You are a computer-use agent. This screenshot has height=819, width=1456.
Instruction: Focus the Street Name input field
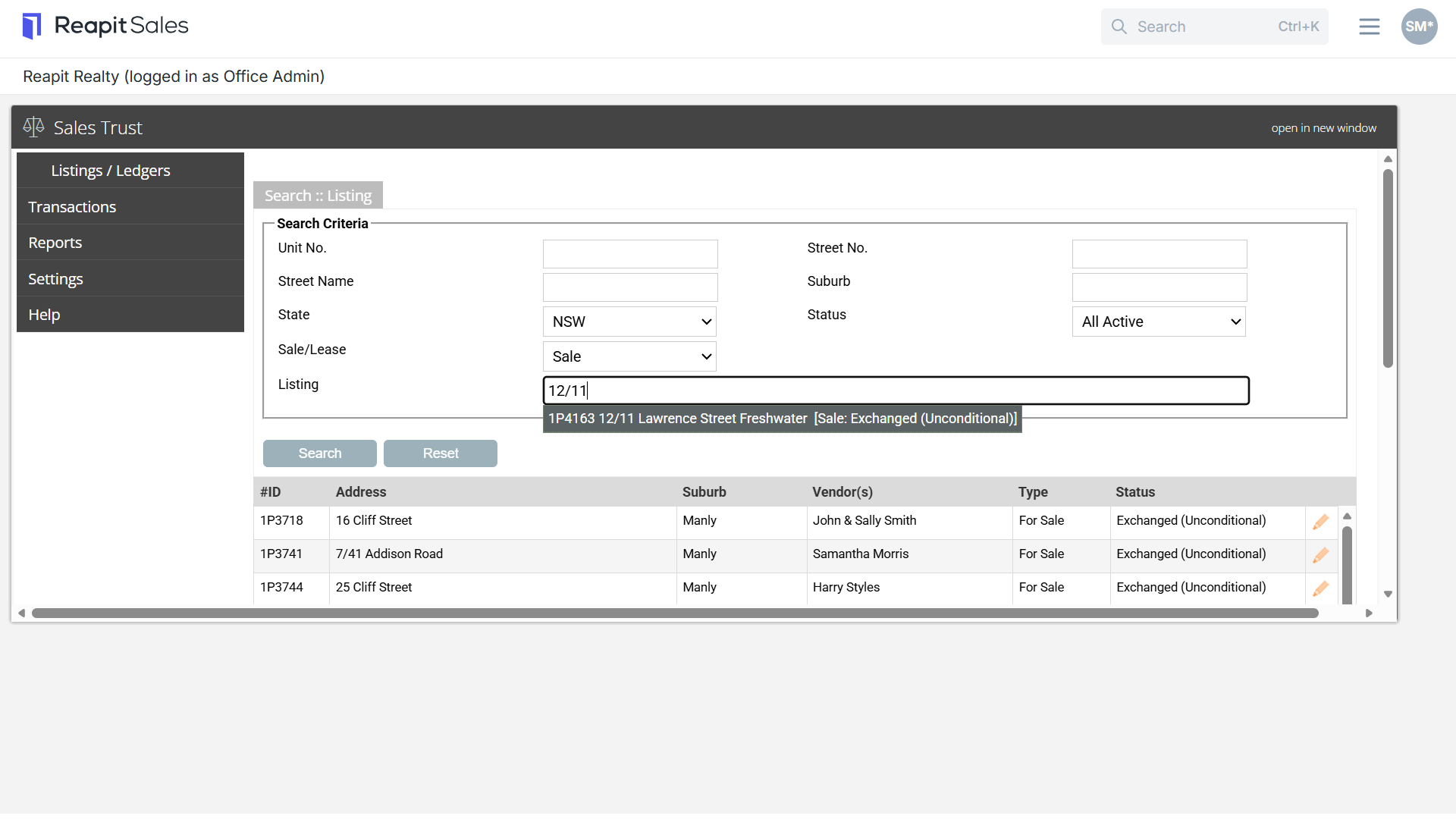[630, 287]
